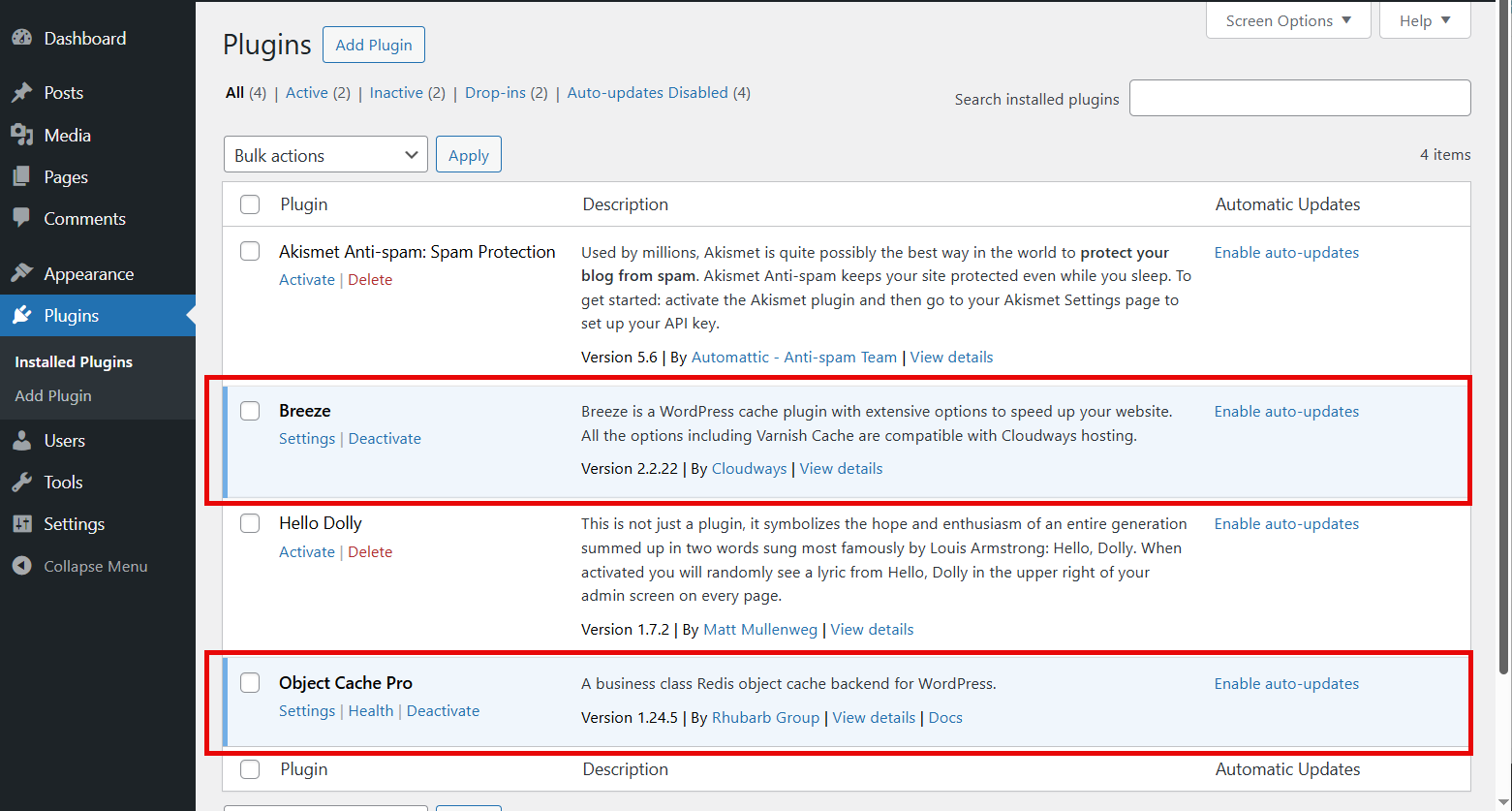This screenshot has height=811, width=1512.
Task: Activate the Hello Dolly plugin
Action: (307, 552)
